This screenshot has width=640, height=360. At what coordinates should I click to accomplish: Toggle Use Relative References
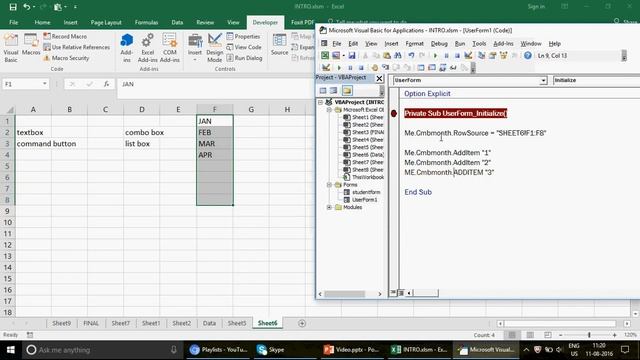click(x=77, y=47)
